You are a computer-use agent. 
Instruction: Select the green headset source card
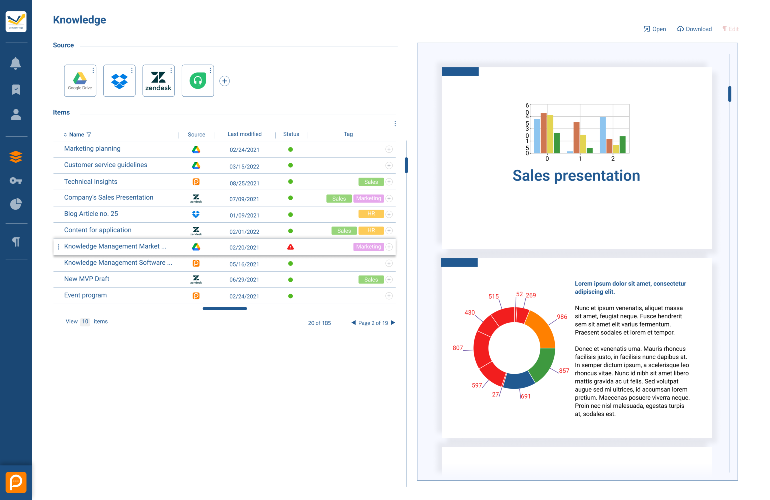(197, 81)
